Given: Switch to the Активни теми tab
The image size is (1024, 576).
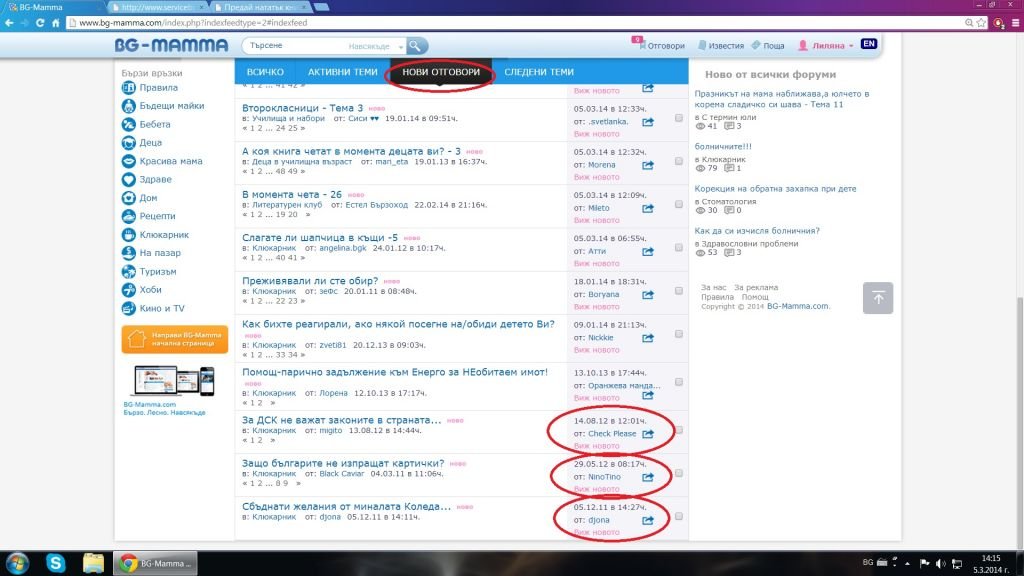Looking at the screenshot, I should 342,72.
